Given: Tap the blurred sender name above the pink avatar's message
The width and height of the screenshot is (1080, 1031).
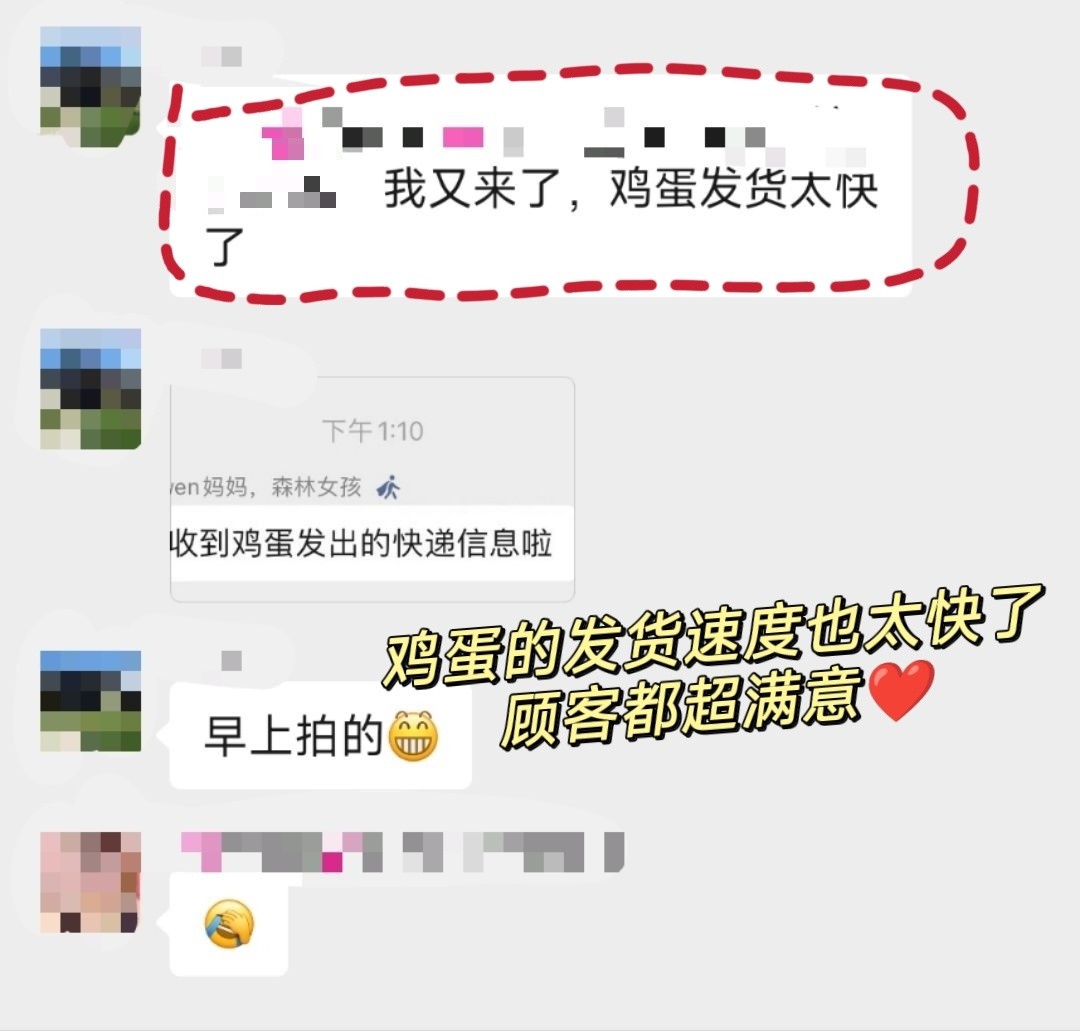Looking at the screenshot, I should pyautogui.click(x=402, y=852).
